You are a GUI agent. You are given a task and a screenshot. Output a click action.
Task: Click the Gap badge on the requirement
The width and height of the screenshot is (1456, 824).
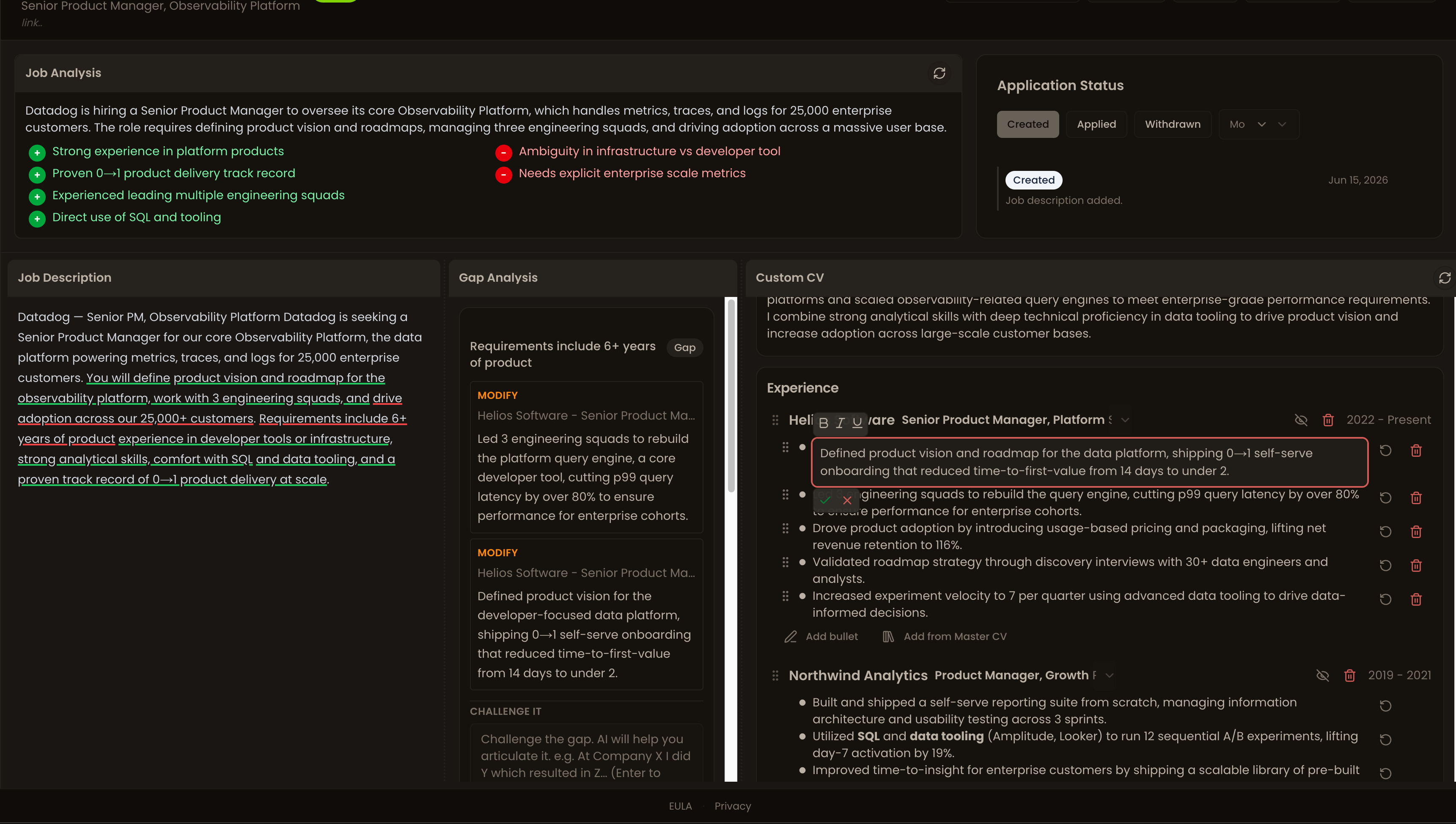(x=685, y=347)
